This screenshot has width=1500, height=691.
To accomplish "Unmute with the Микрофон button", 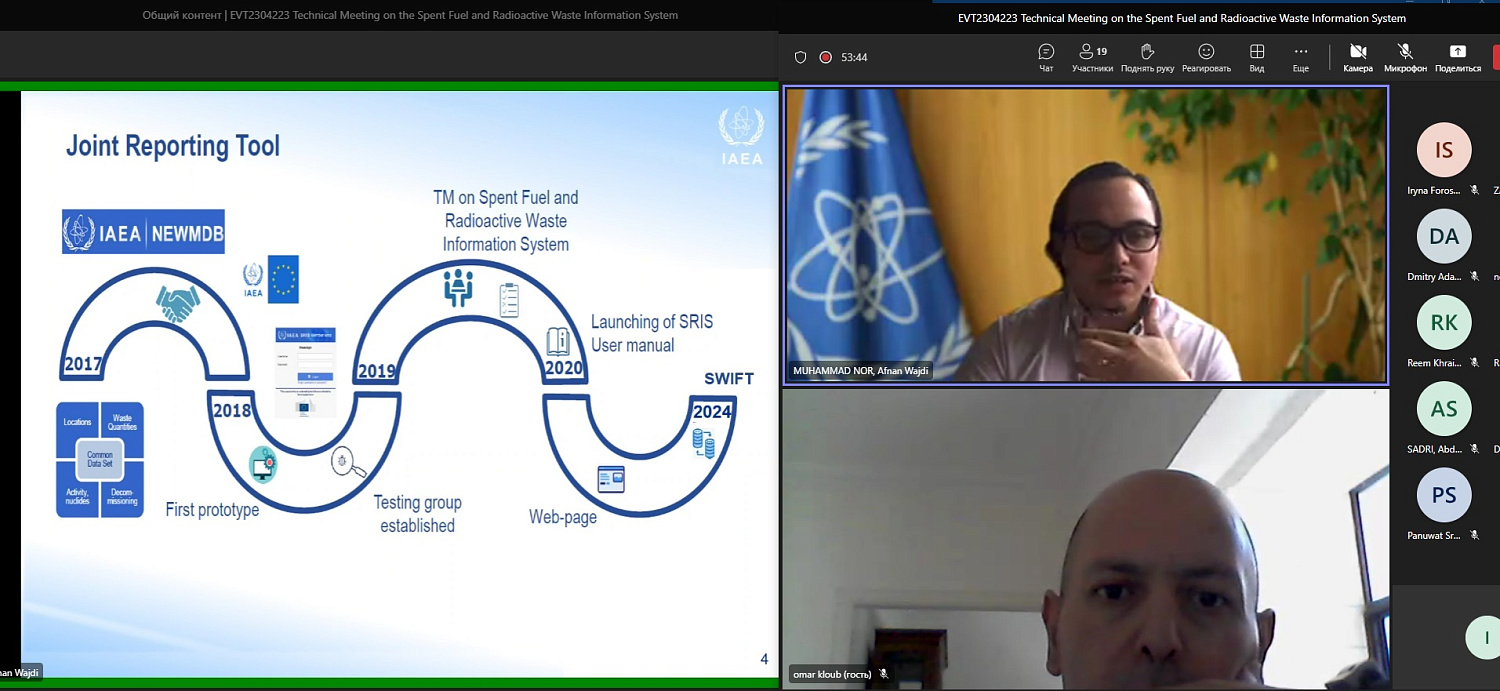I will coord(1405,57).
